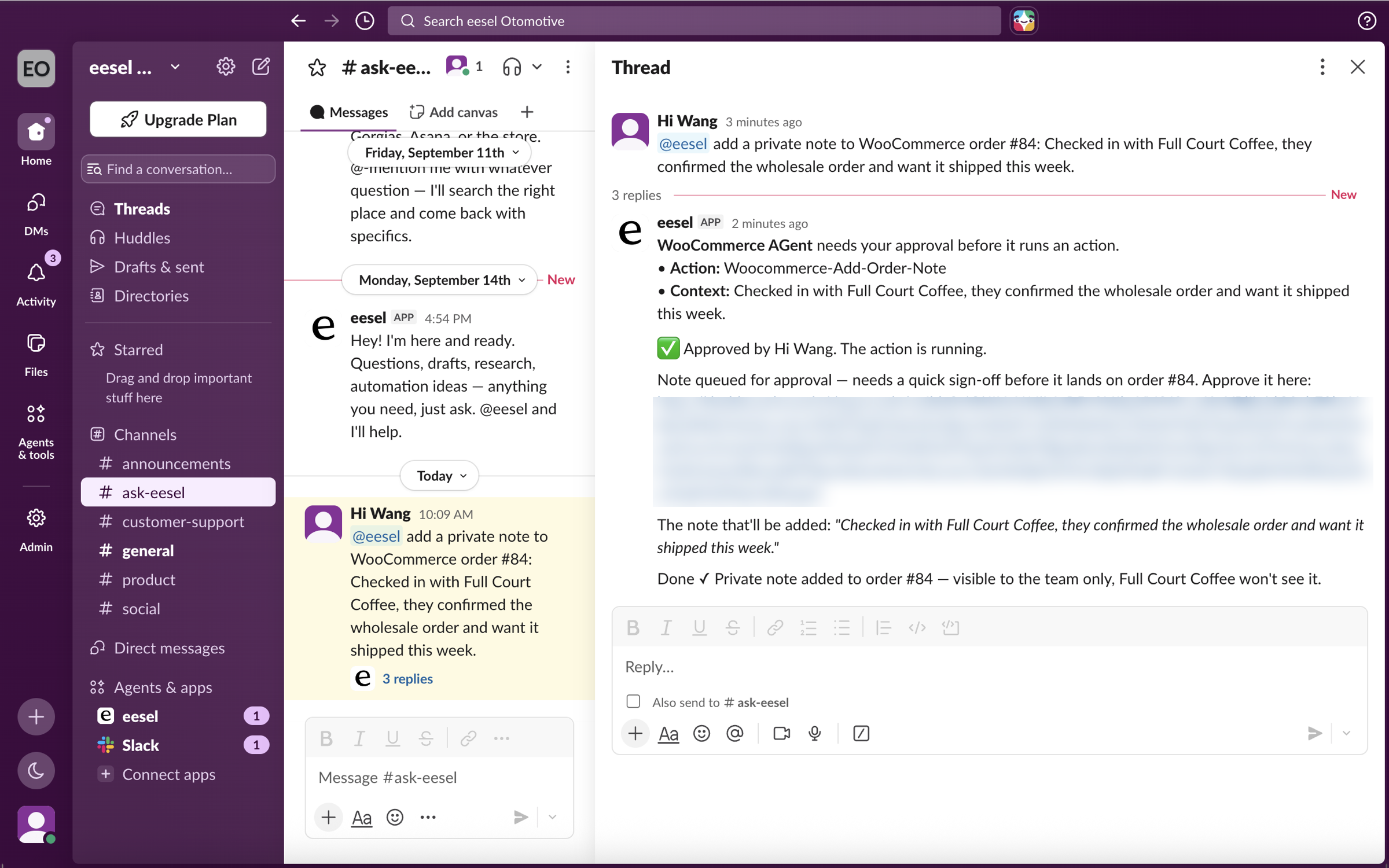
Task: Apply bold in the thread reply toolbar
Action: [633, 628]
